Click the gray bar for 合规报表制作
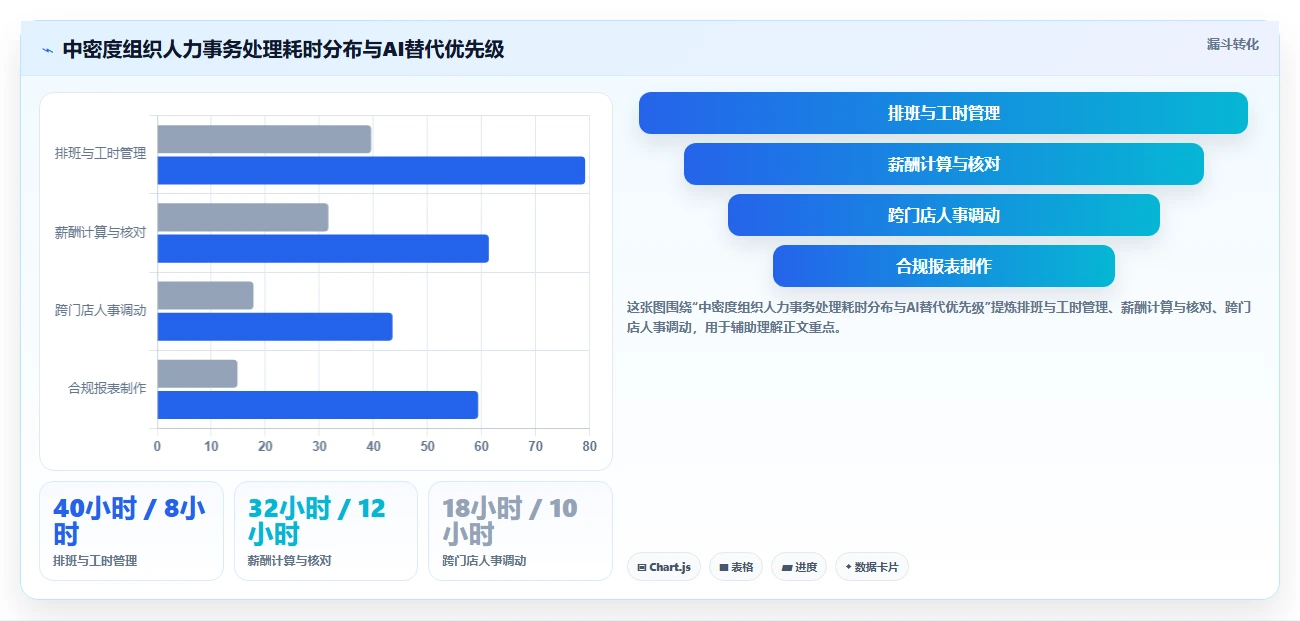 pyautogui.click(x=197, y=373)
